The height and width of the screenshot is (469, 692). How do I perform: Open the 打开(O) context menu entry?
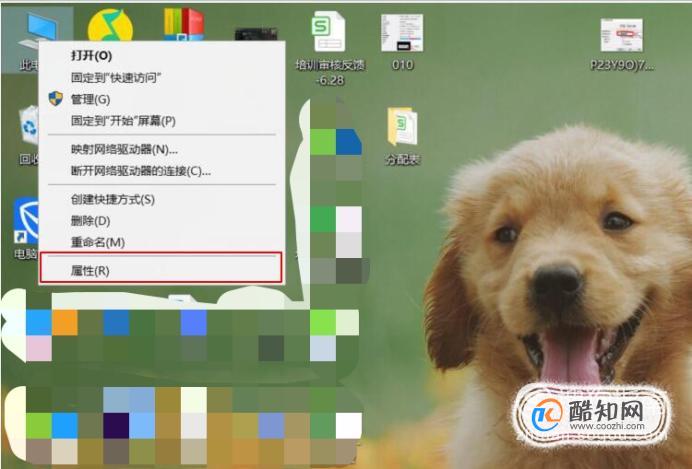[x=162, y=56]
